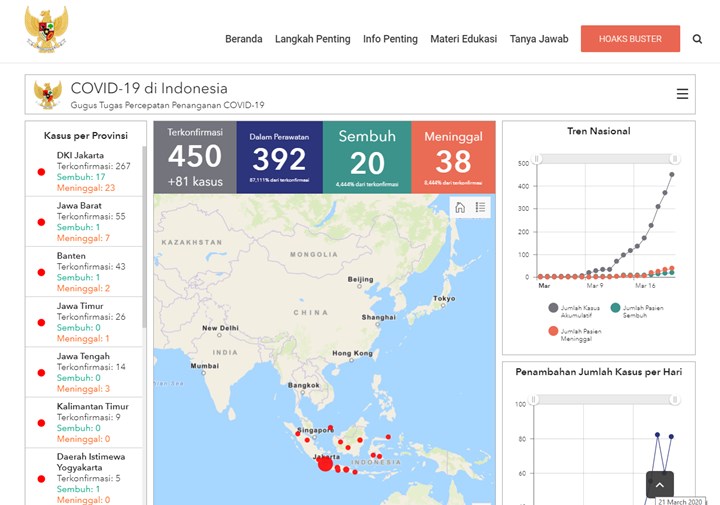Click the topmost point on Tren Nasional chart

[x=672, y=174]
